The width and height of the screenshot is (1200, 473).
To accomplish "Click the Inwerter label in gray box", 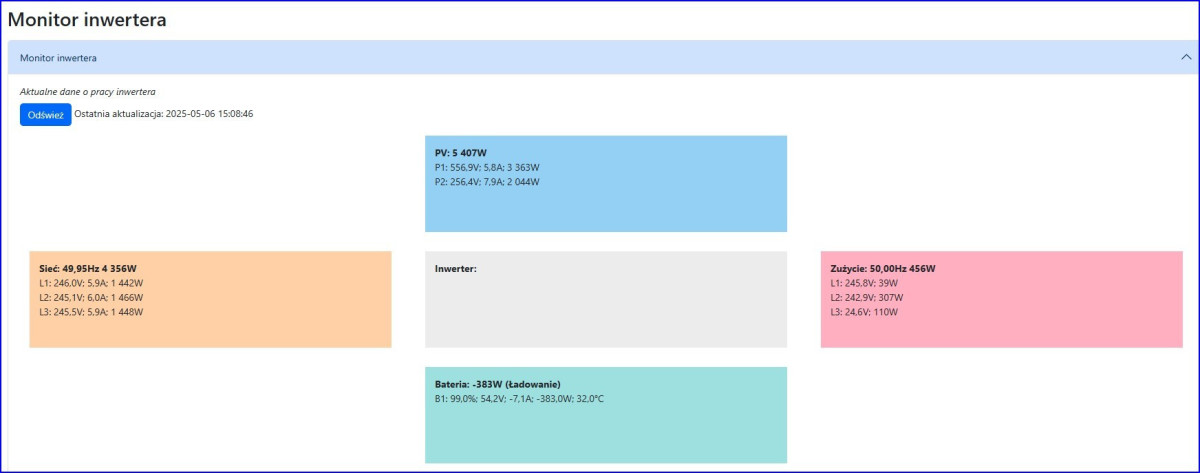I will click(x=456, y=269).
